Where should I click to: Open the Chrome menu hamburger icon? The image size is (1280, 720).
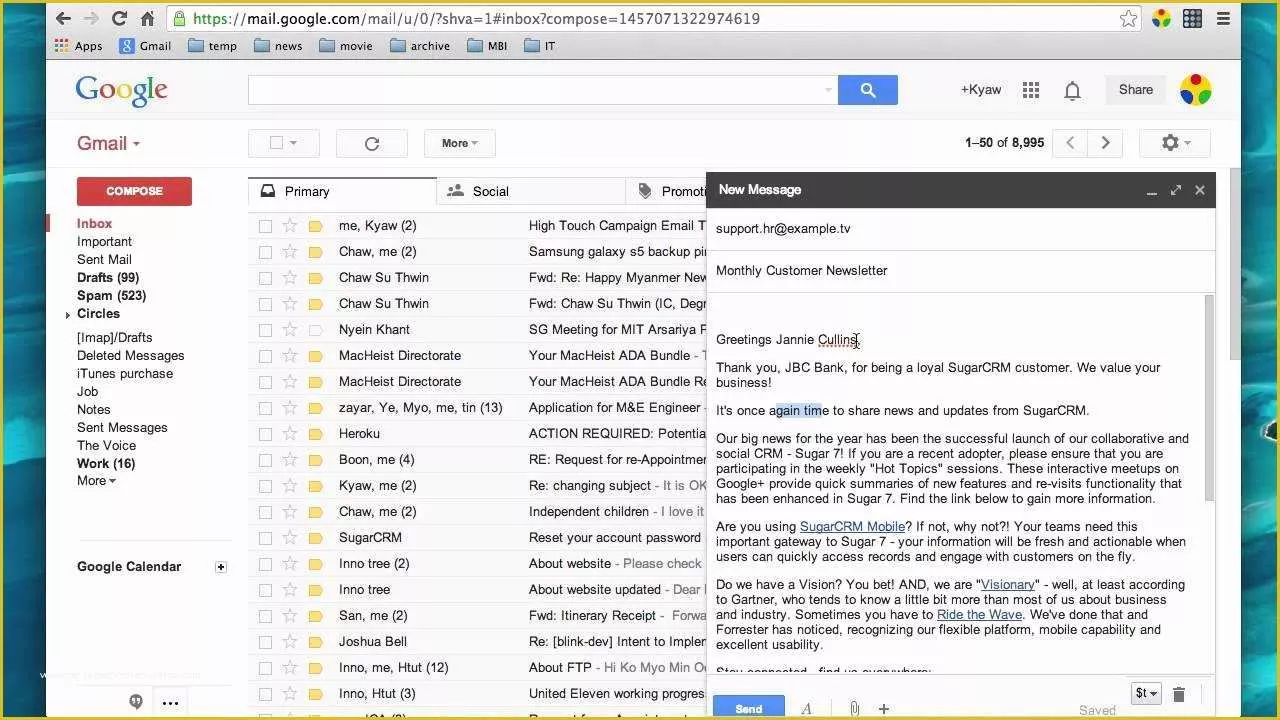coord(1223,18)
